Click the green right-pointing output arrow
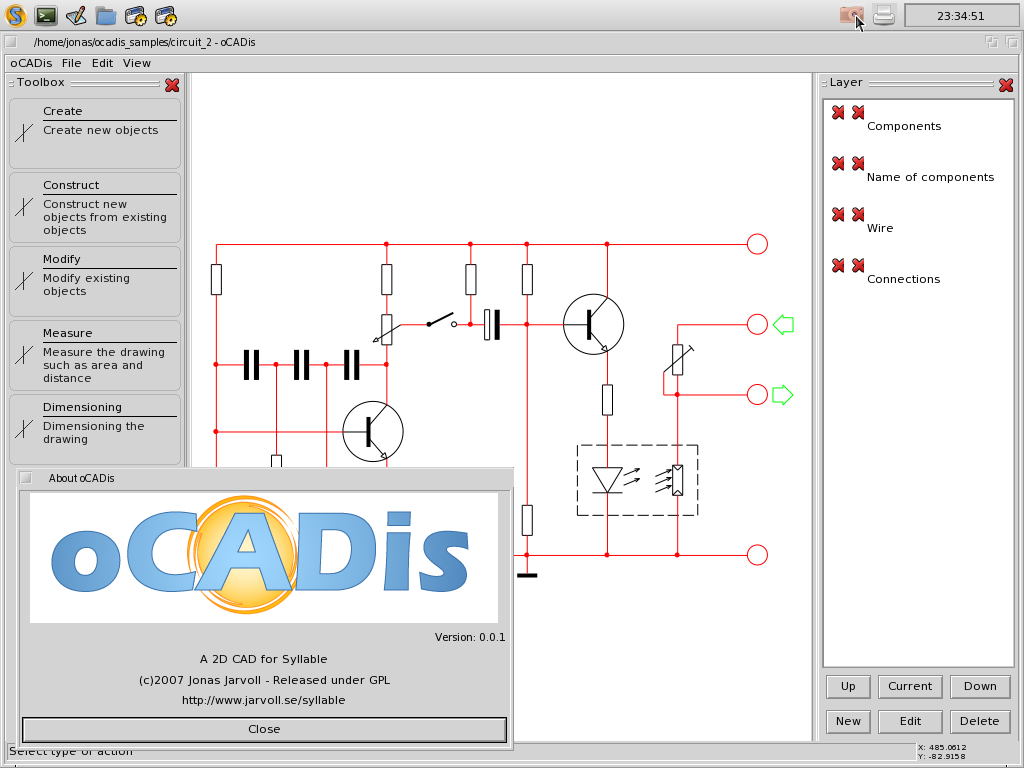 tap(782, 395)
